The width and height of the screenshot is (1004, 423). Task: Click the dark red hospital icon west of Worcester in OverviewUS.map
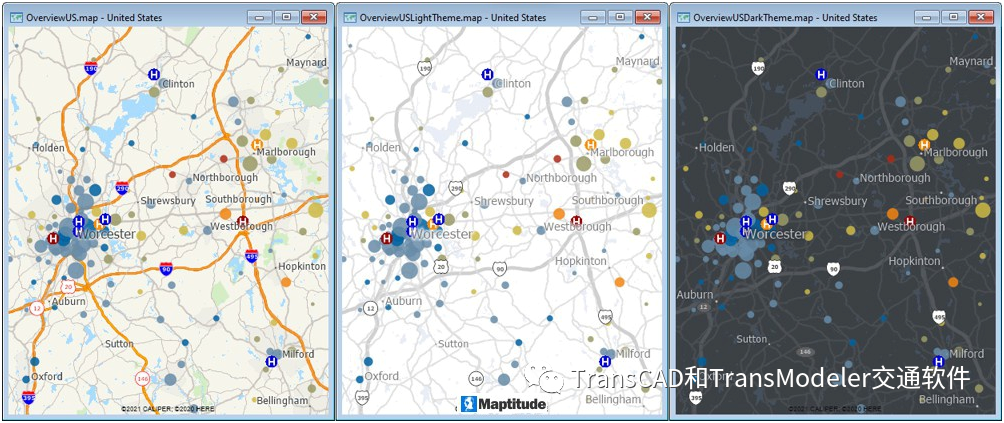(x=53, y=239)
